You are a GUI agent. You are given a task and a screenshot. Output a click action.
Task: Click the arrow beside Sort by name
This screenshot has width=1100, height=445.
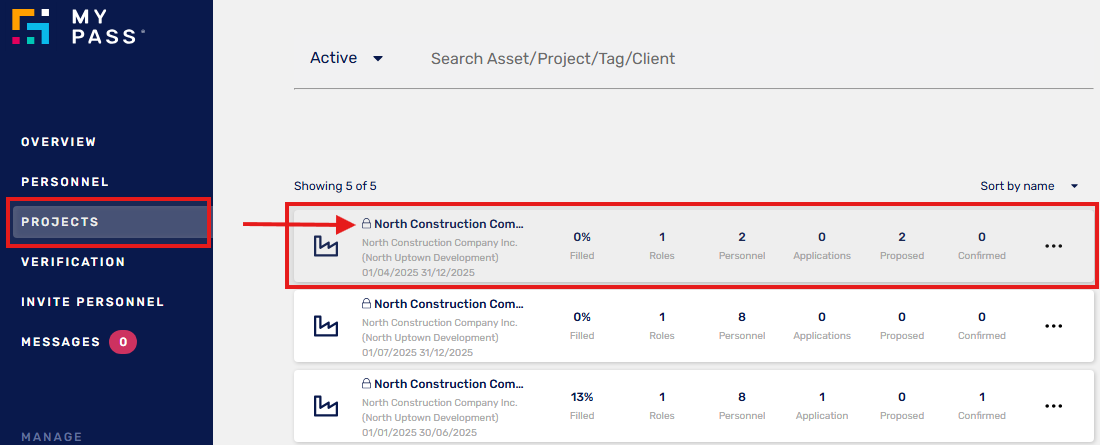(x=1075, y=186)
